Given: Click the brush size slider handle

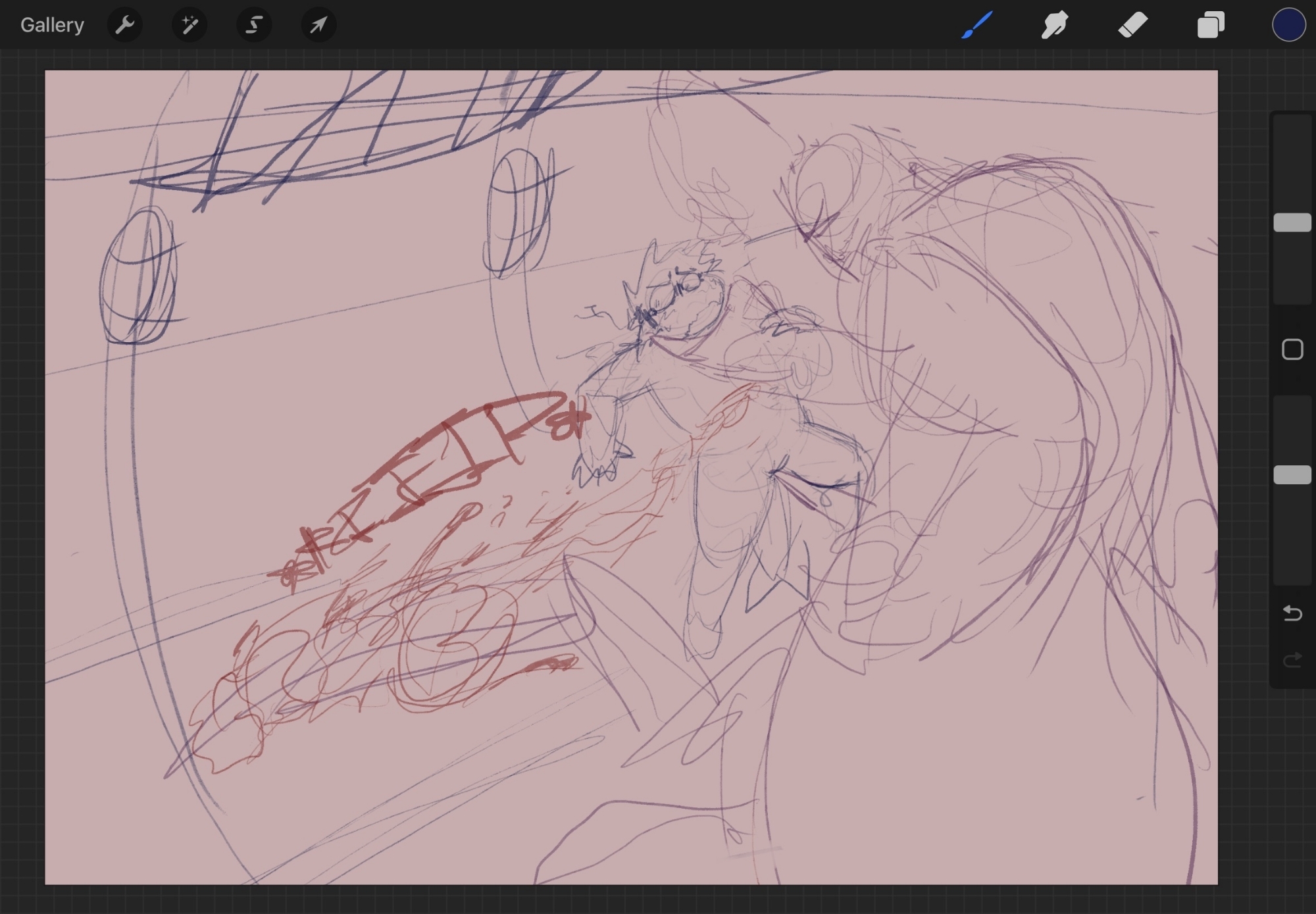Looking at the screenshot, I should pyautogui.click(x=1292, y=222).
